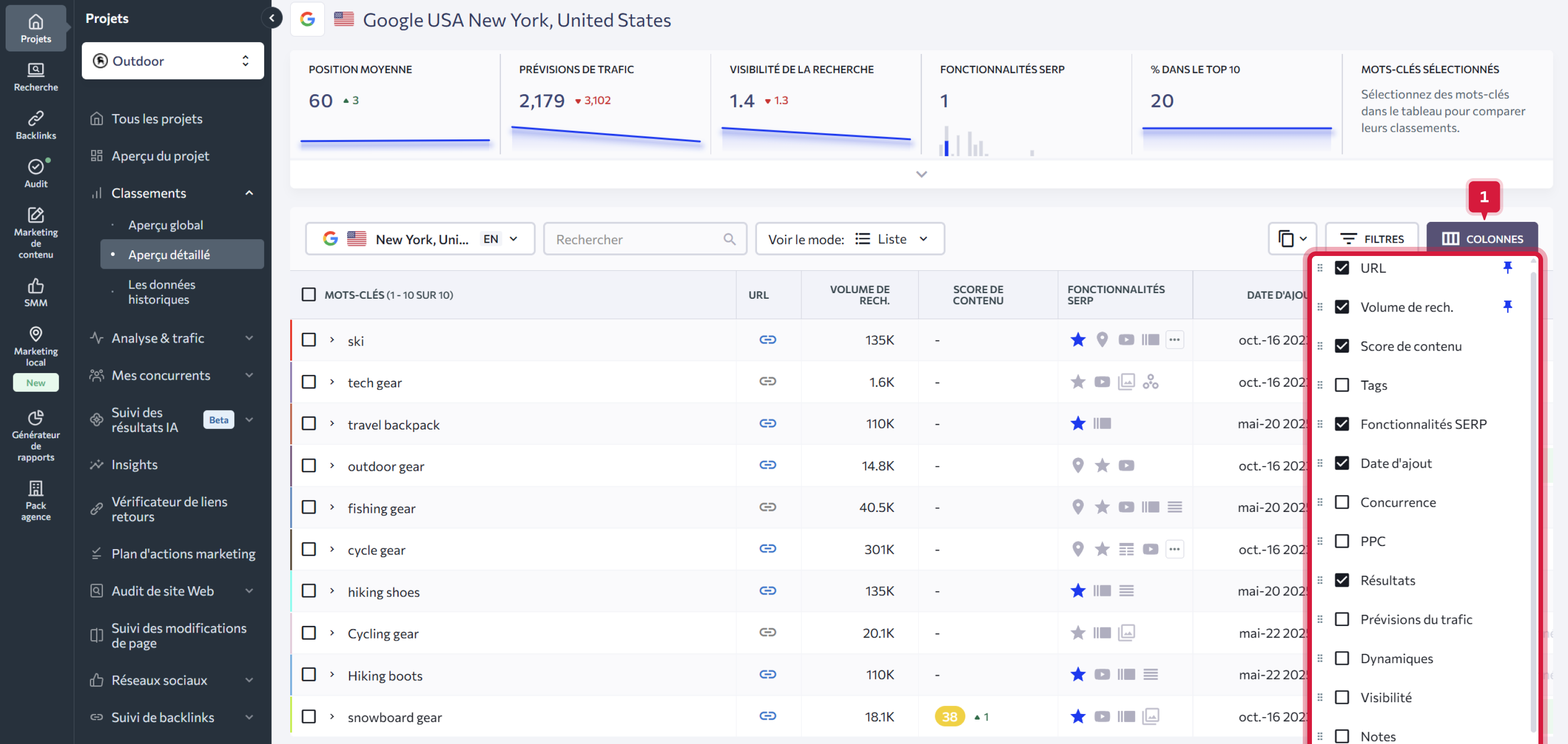Select the fishing gear row checkbox
Screen dimensions: 1568x744
tap(309, 507)
